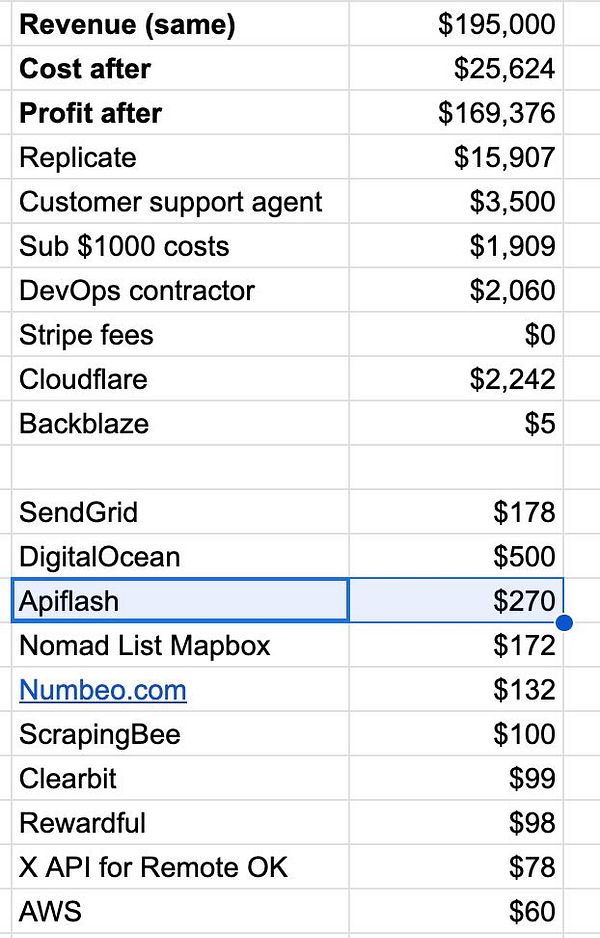The height and width of the screenshot is (938, 600).
Task: Click the Customer support agent cell
Action: point(180,201)
